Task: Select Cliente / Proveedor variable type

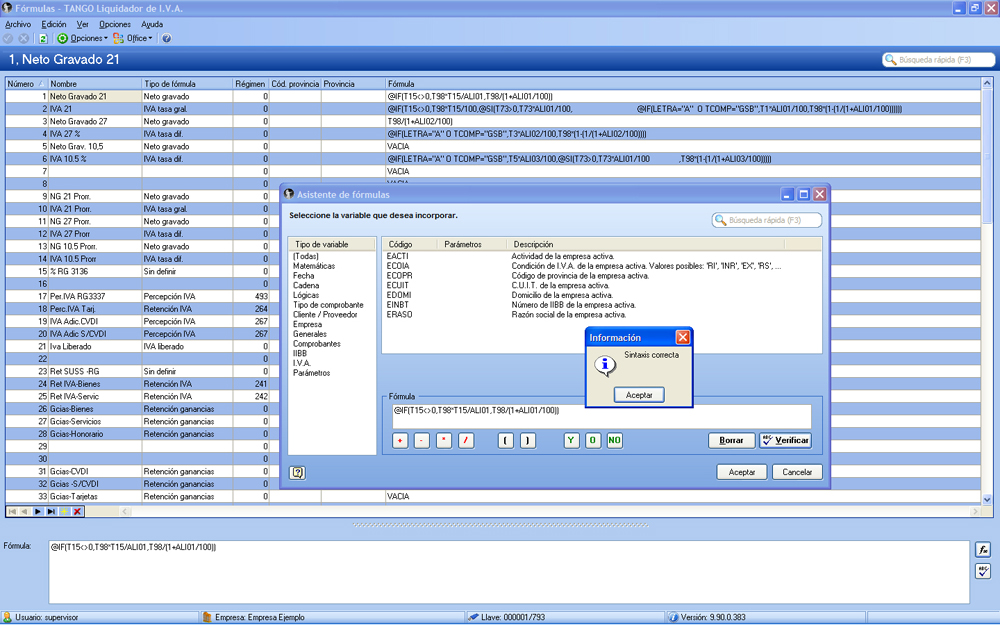Action: (x=325, y=314)
